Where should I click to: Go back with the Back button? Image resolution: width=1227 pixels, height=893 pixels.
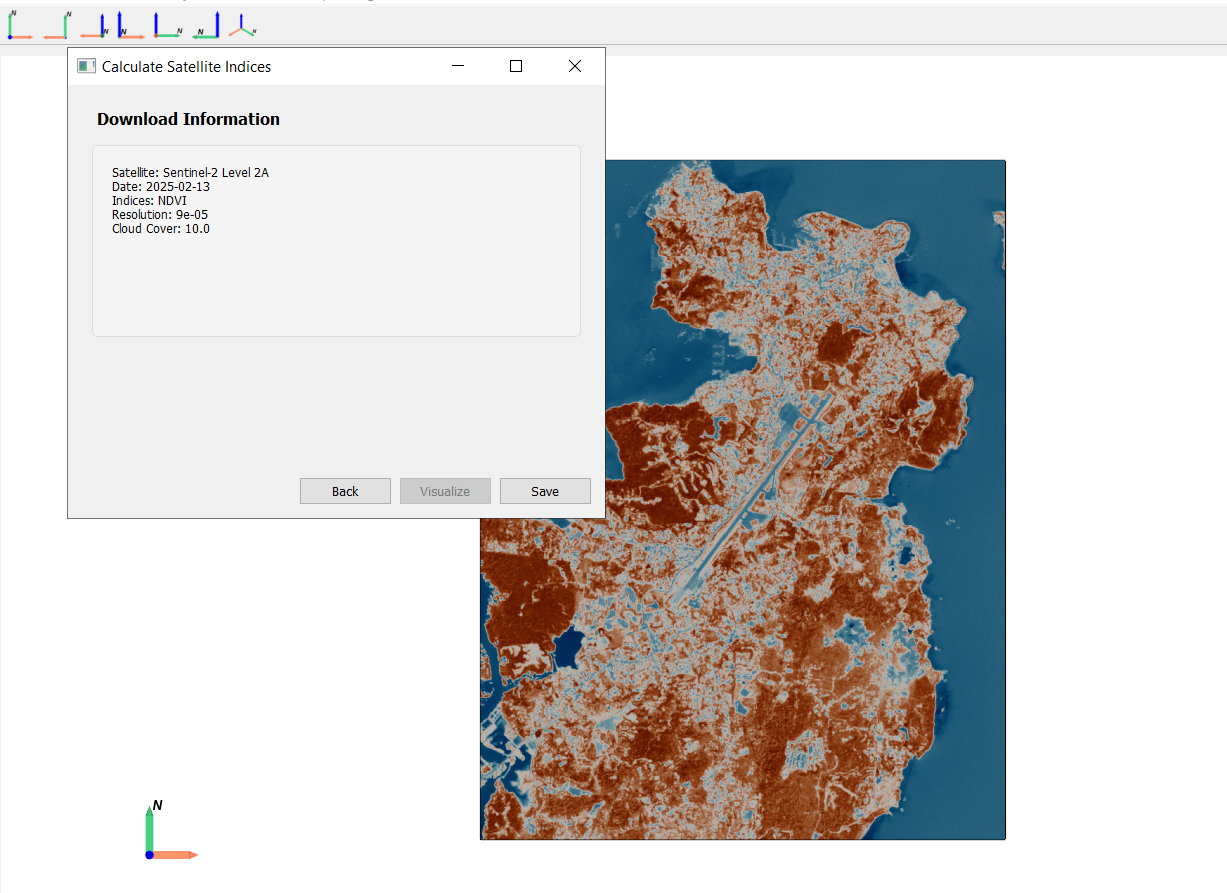coord(345,491)
